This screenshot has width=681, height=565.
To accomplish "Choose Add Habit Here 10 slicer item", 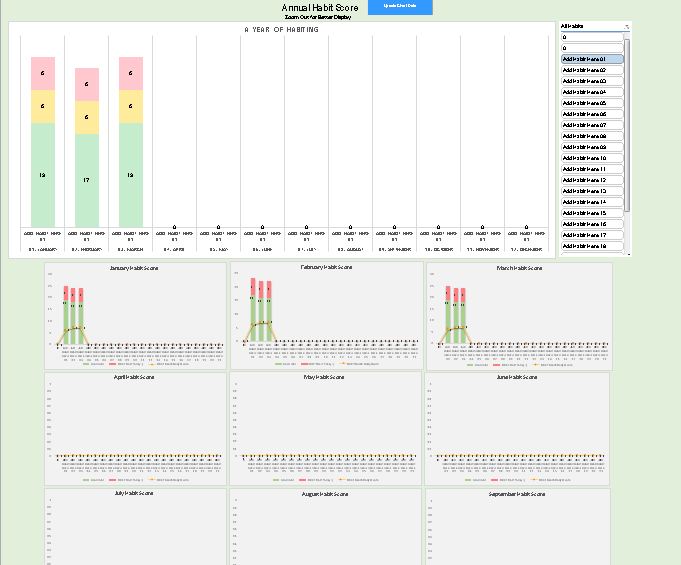I will 592,158.
